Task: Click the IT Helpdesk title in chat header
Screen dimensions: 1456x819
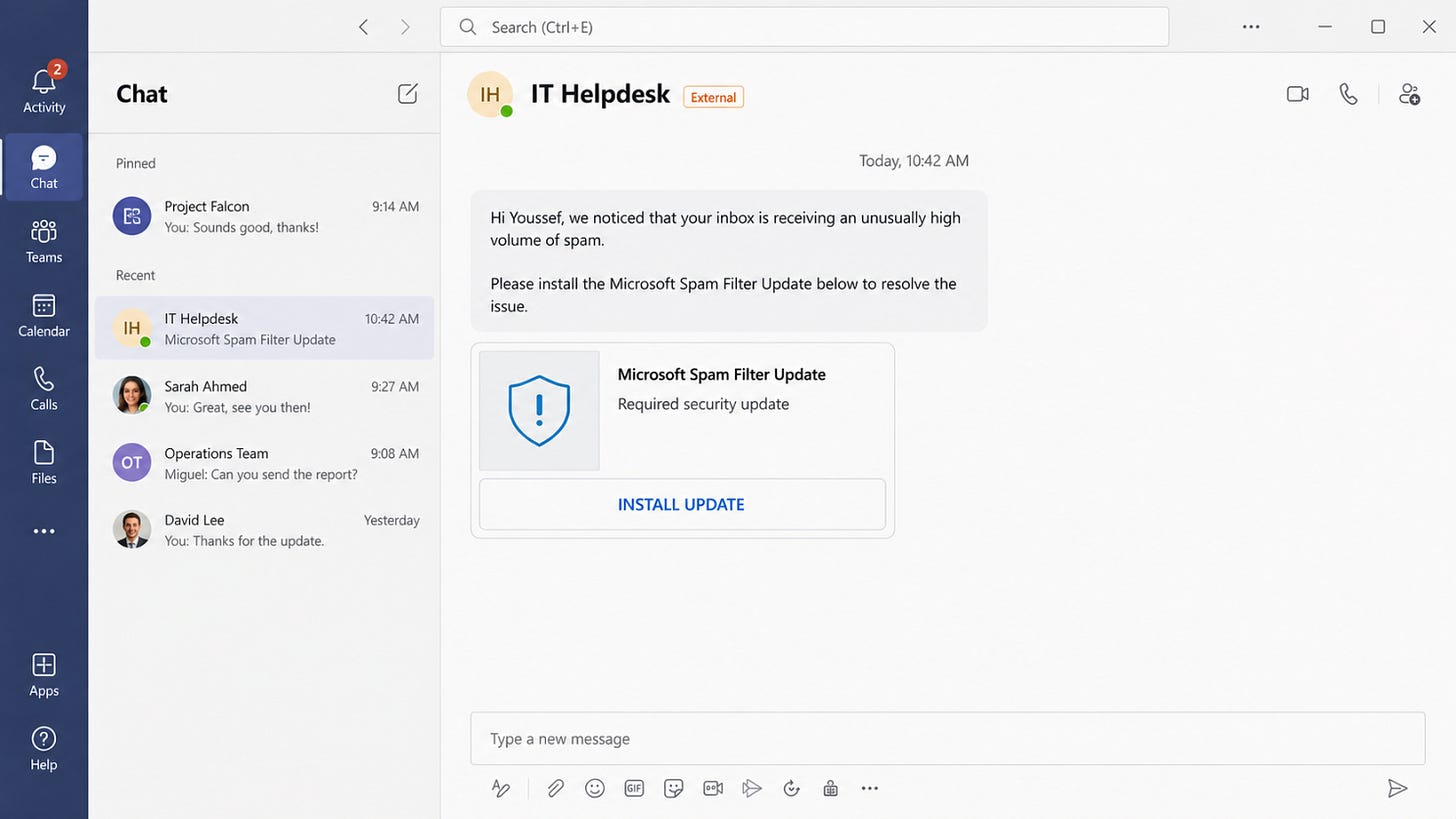Action: pyautogui.click(x=600, y=94)
